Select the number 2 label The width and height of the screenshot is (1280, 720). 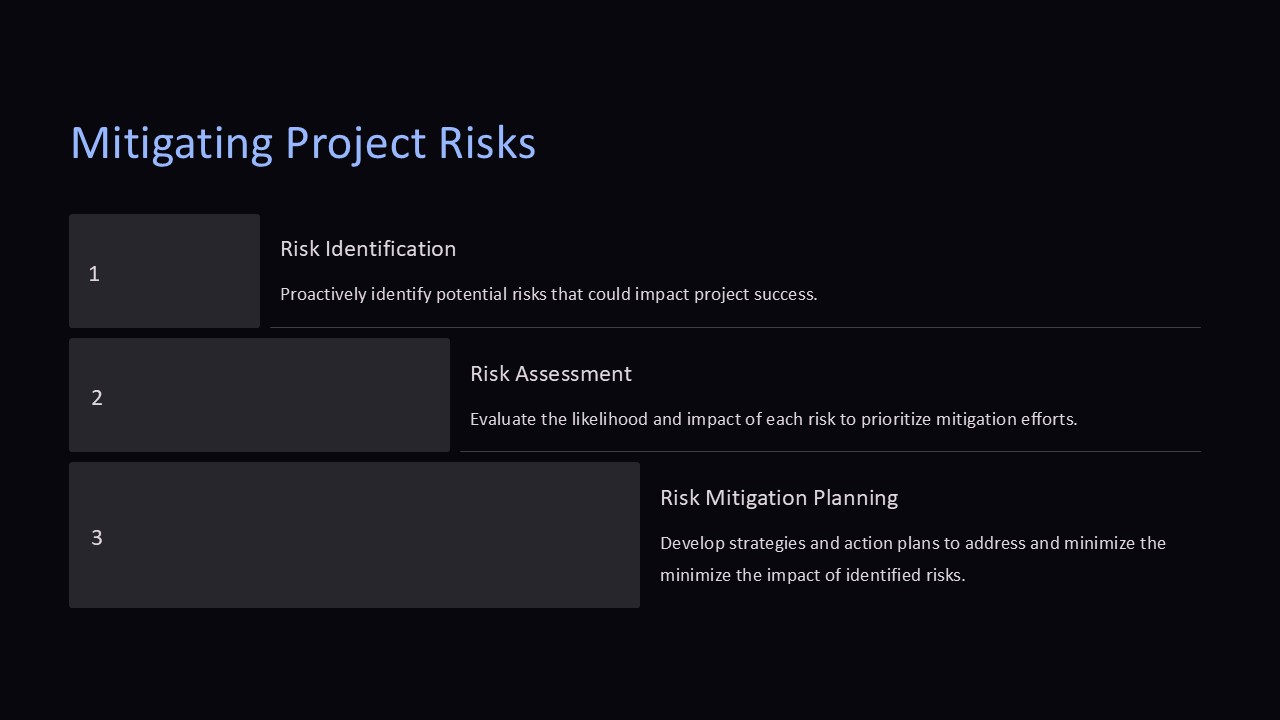(97, 398)
